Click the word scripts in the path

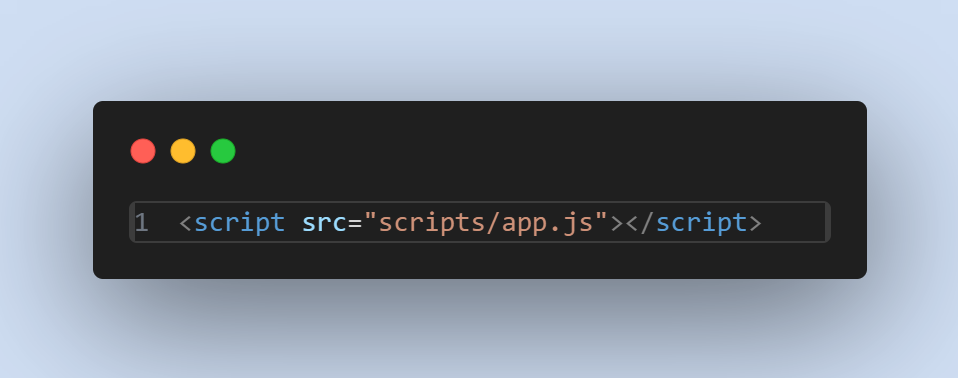(432, 224)
